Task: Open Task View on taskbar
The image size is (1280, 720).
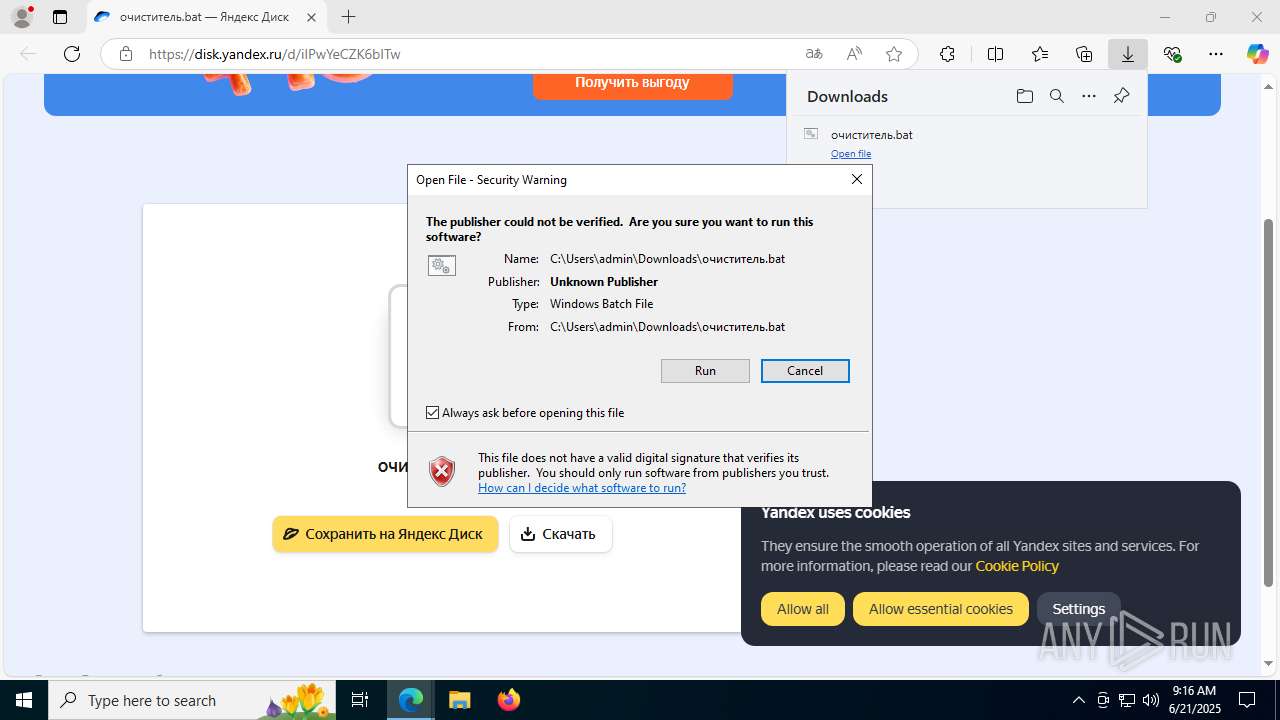Action: 361,700
